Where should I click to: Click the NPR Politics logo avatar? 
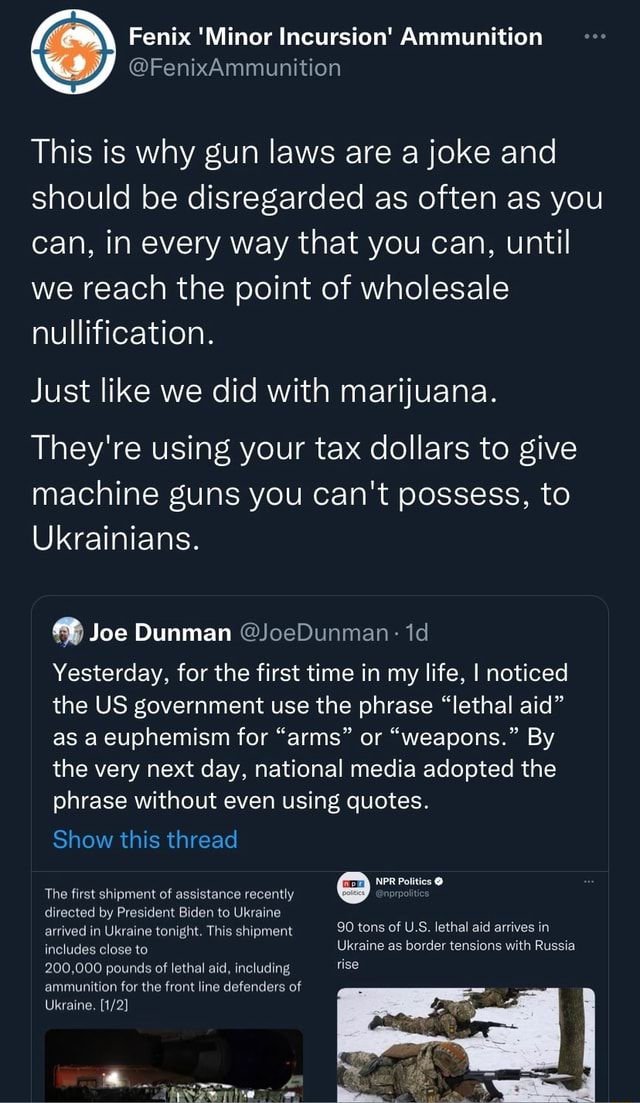[x=351, y=887]
